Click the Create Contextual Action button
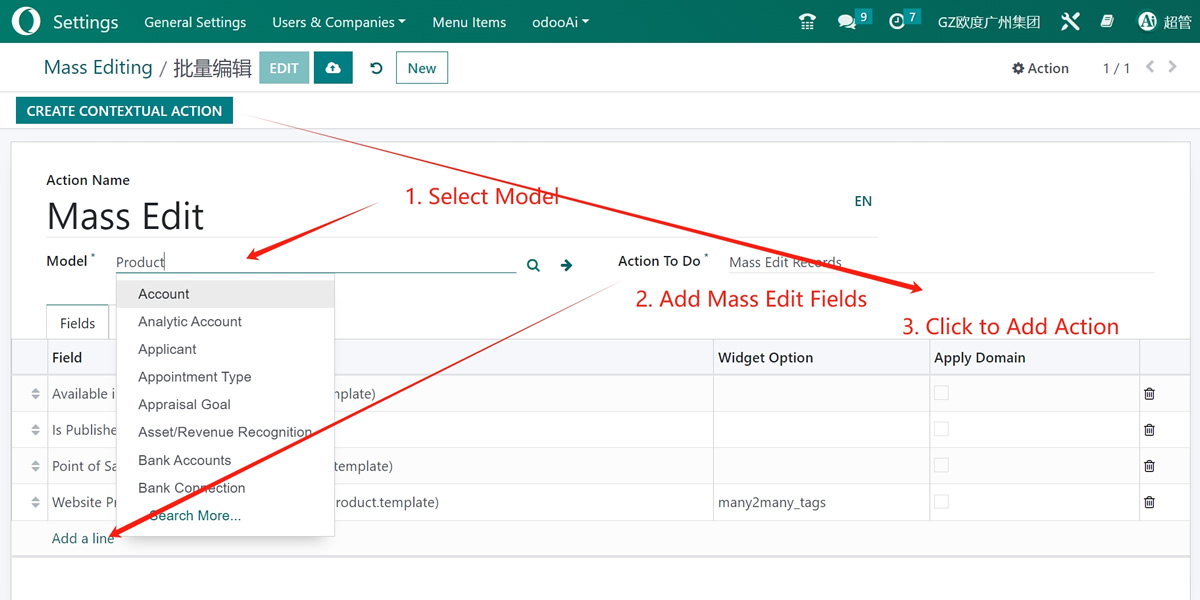This screenshot has width=1200, height=600. coord(124,111)
